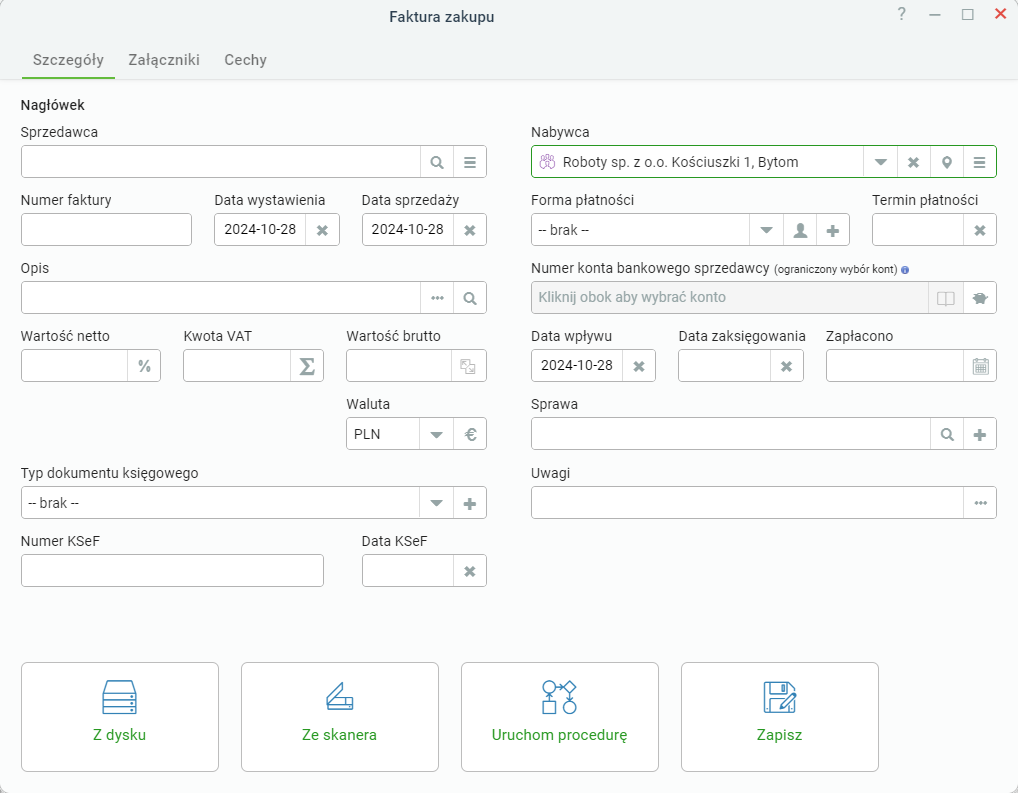Clear the Data zaksięgowania date
The height and width of the screenshot is (793, 1018).
[786, 366]
